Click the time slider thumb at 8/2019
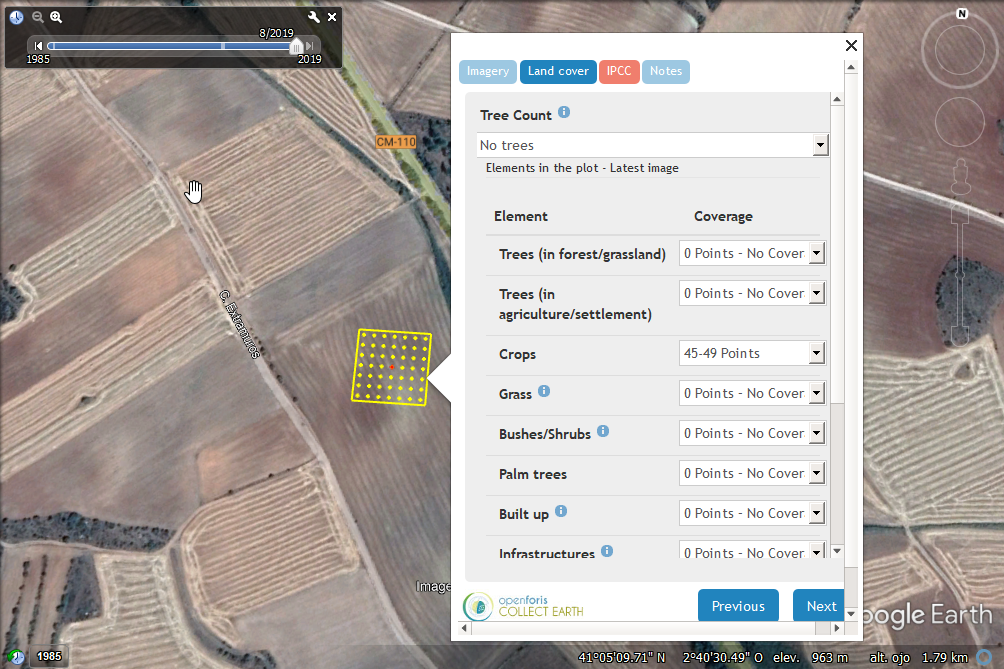Image resolution: width=1004 pixels, height=669 pixels. pyautogui.click(x=296, y=47)
